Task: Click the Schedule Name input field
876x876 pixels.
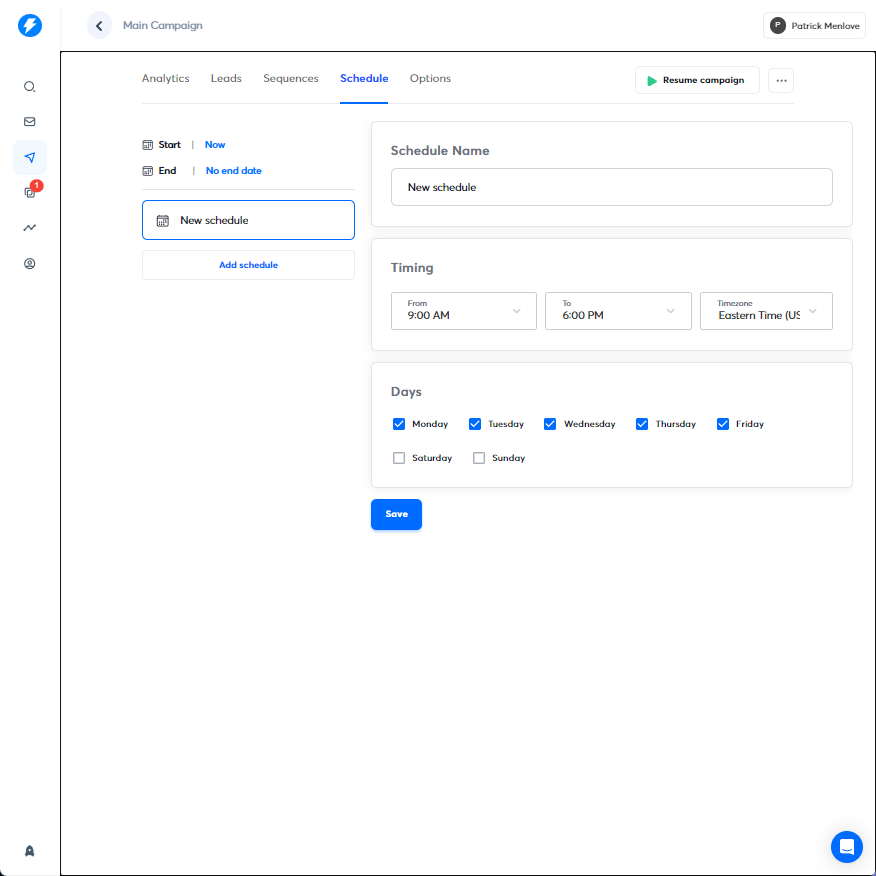Action: point(611,187)
